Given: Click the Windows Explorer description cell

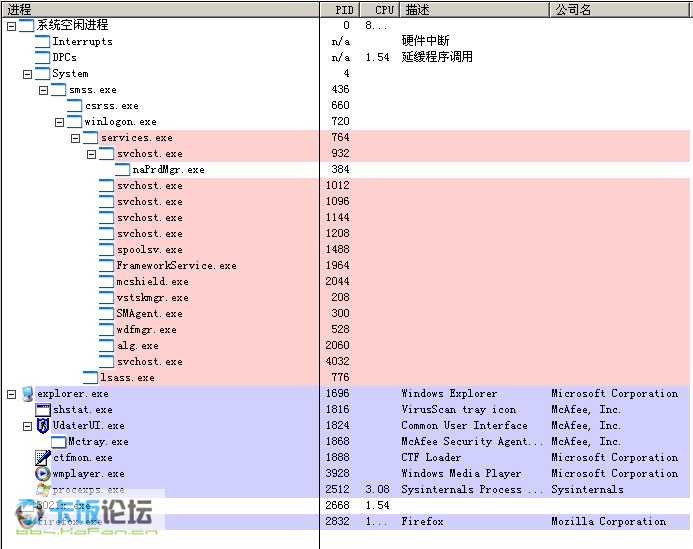Looking at the screenshot, I should 449,393.
